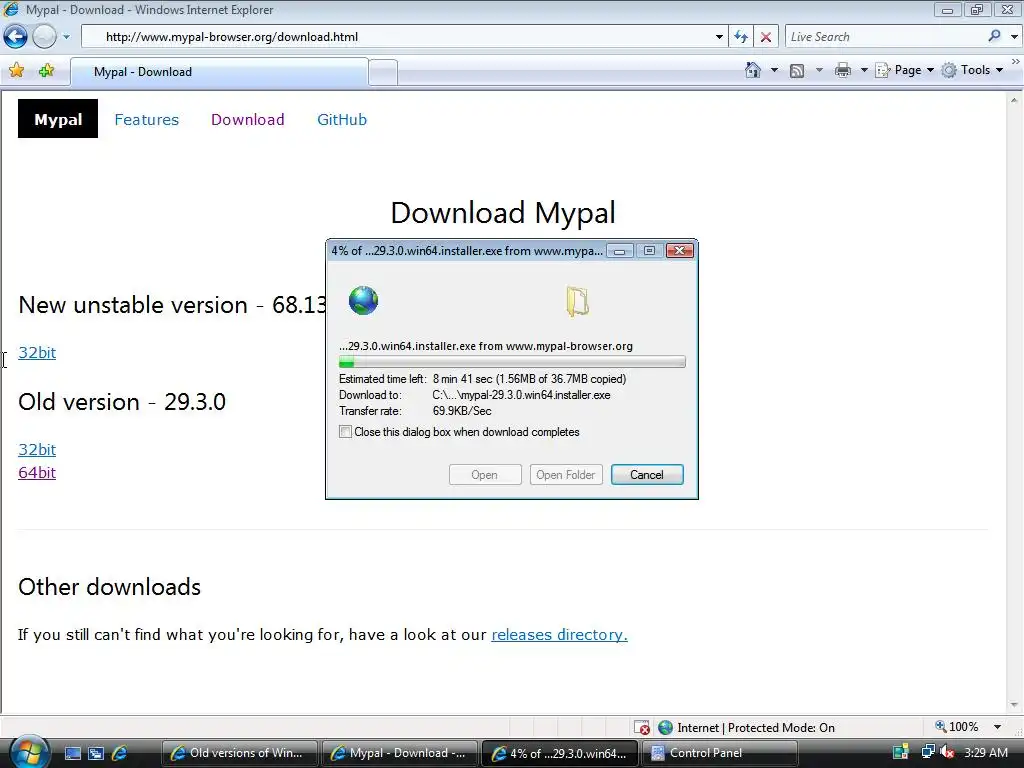
Task: Click the network connection tray icon
Action: point(927,752)
